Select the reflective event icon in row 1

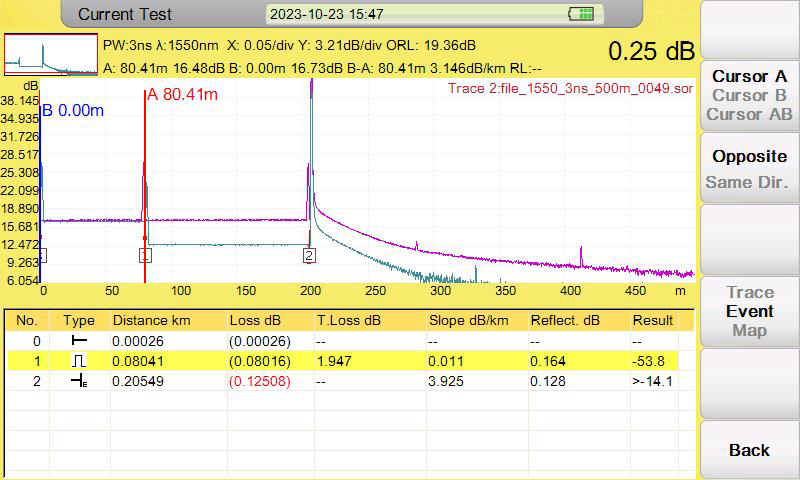coord(79,361)
